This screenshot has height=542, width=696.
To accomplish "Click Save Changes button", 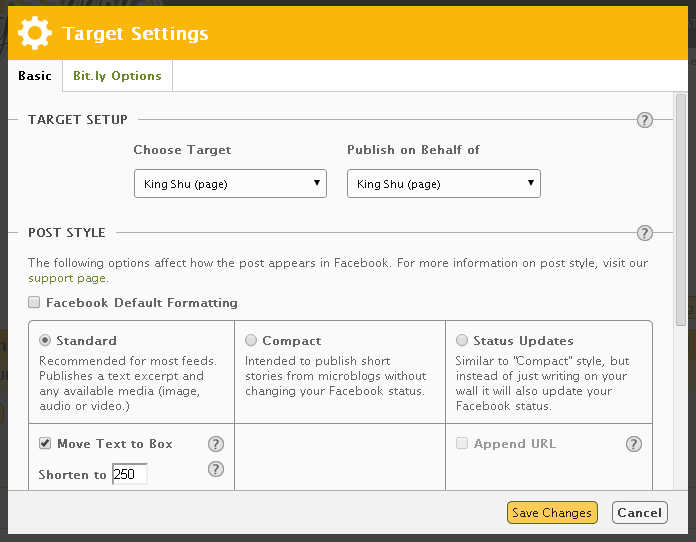I will coord(552,513).
